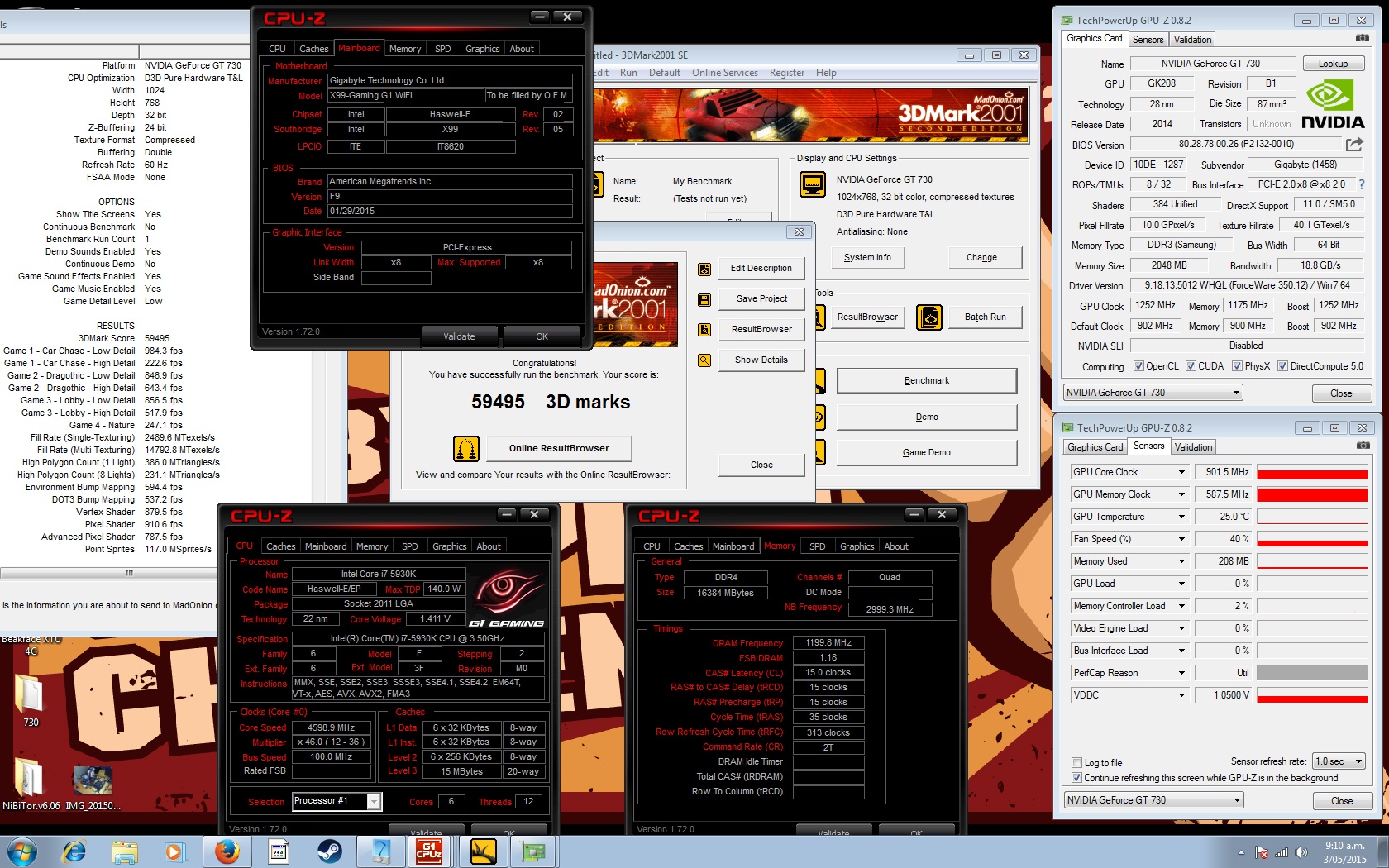Toggle the PhysX checkbox in GPU-Z
The image size is (1389, 868).
[1237, 366]
